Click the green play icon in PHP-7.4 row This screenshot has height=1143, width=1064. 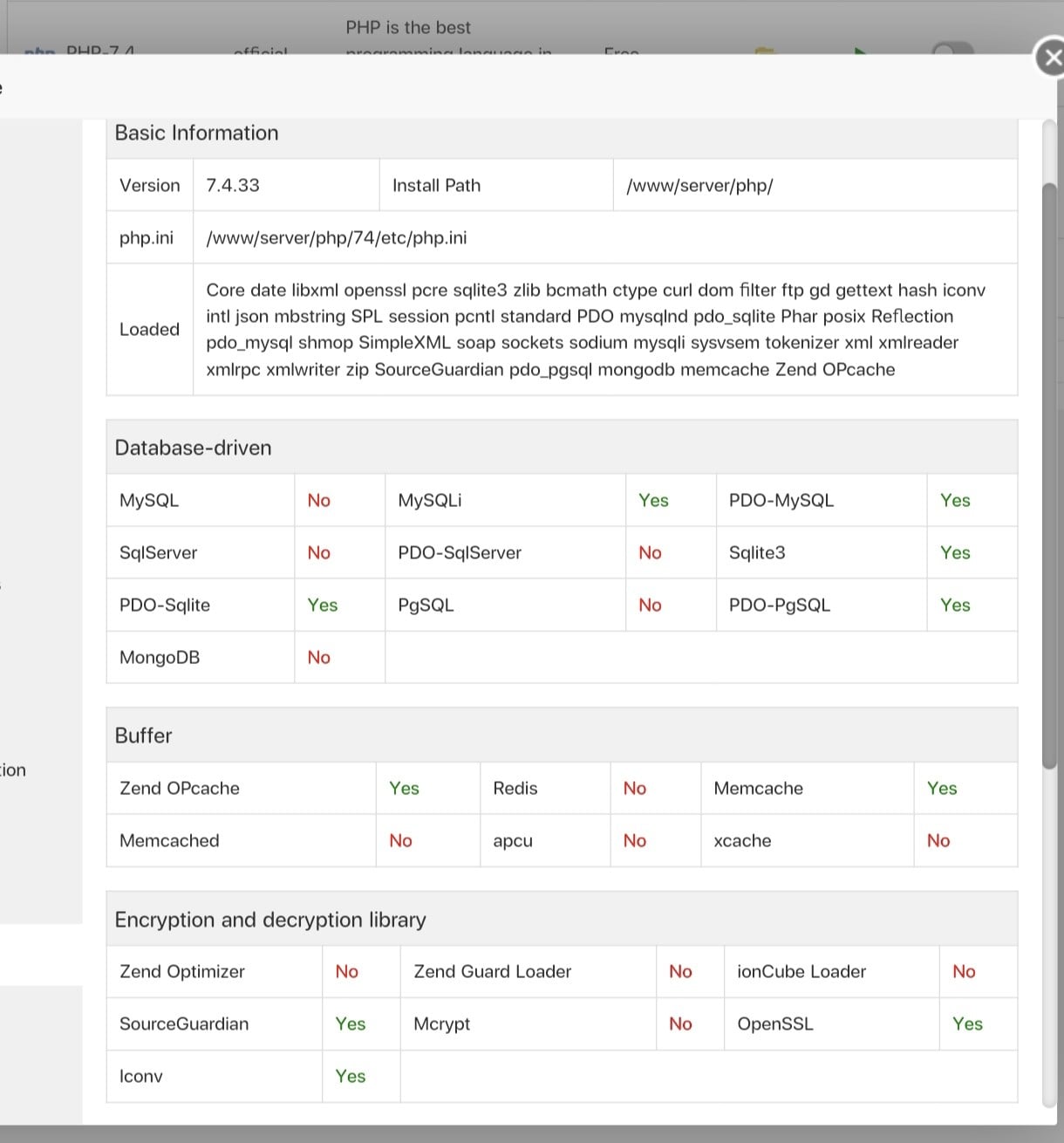tap(860, 51)
